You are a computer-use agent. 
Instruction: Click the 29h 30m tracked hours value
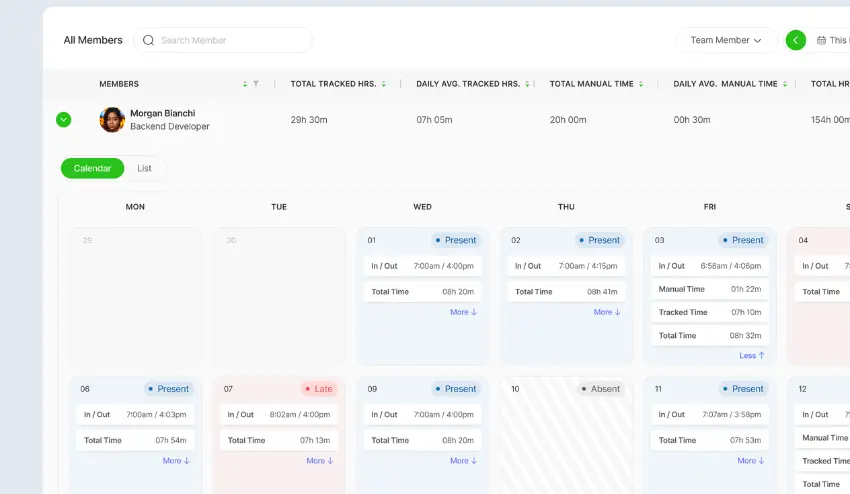coord(309,120)
